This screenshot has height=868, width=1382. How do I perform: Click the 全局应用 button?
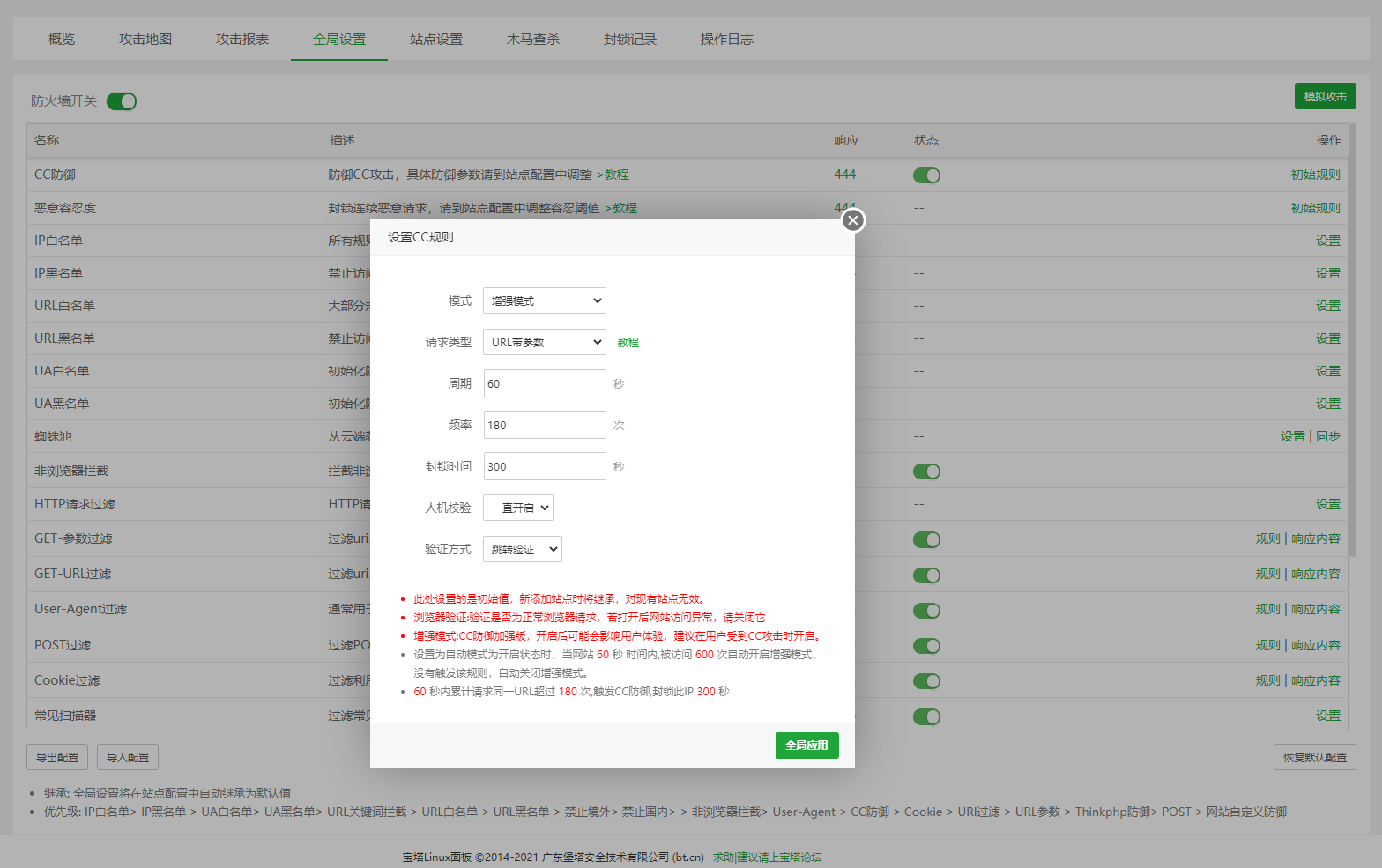pyautogui.click(x=806, y=746)
